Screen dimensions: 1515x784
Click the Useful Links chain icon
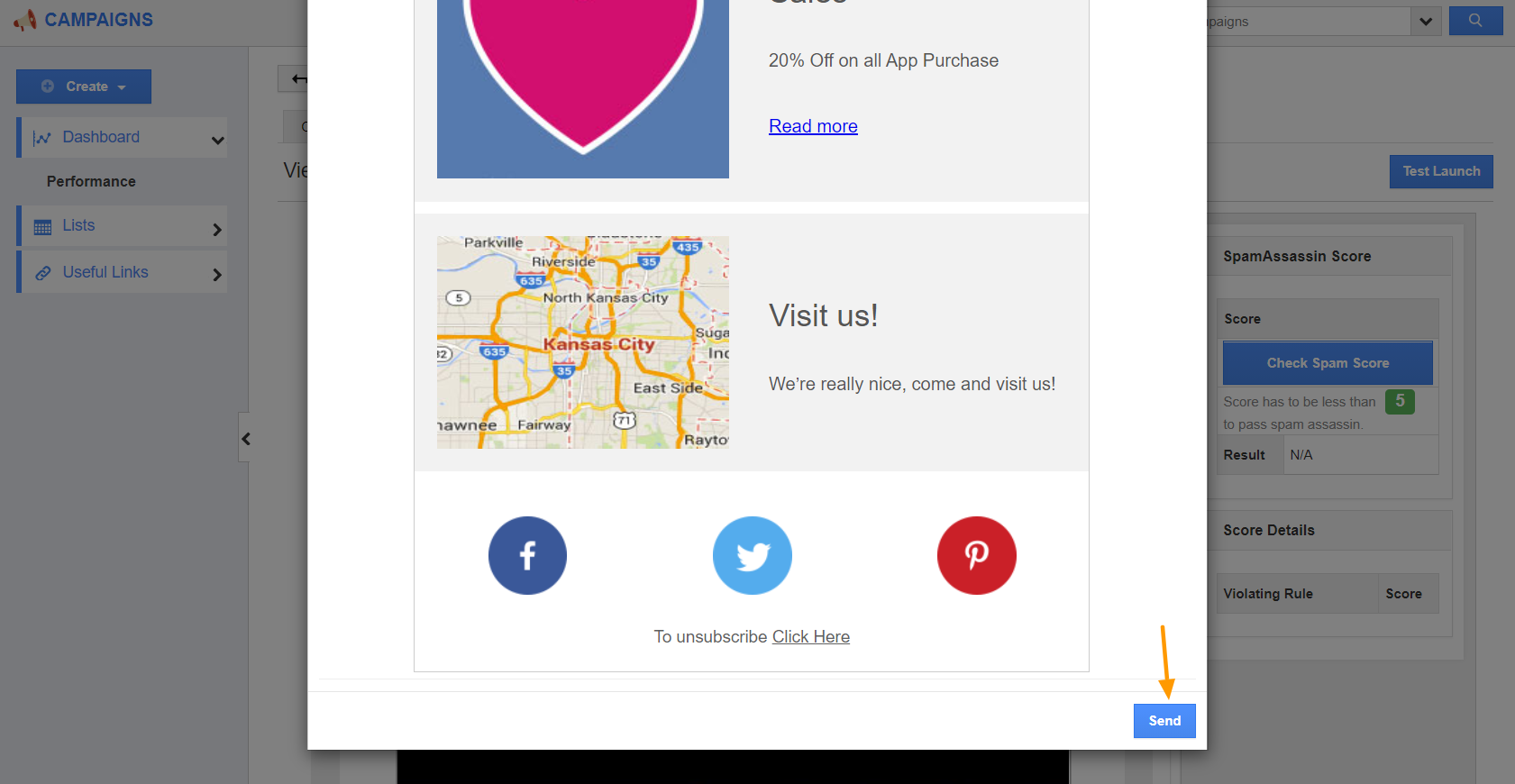pyautogui.click(x=42, y=273)
